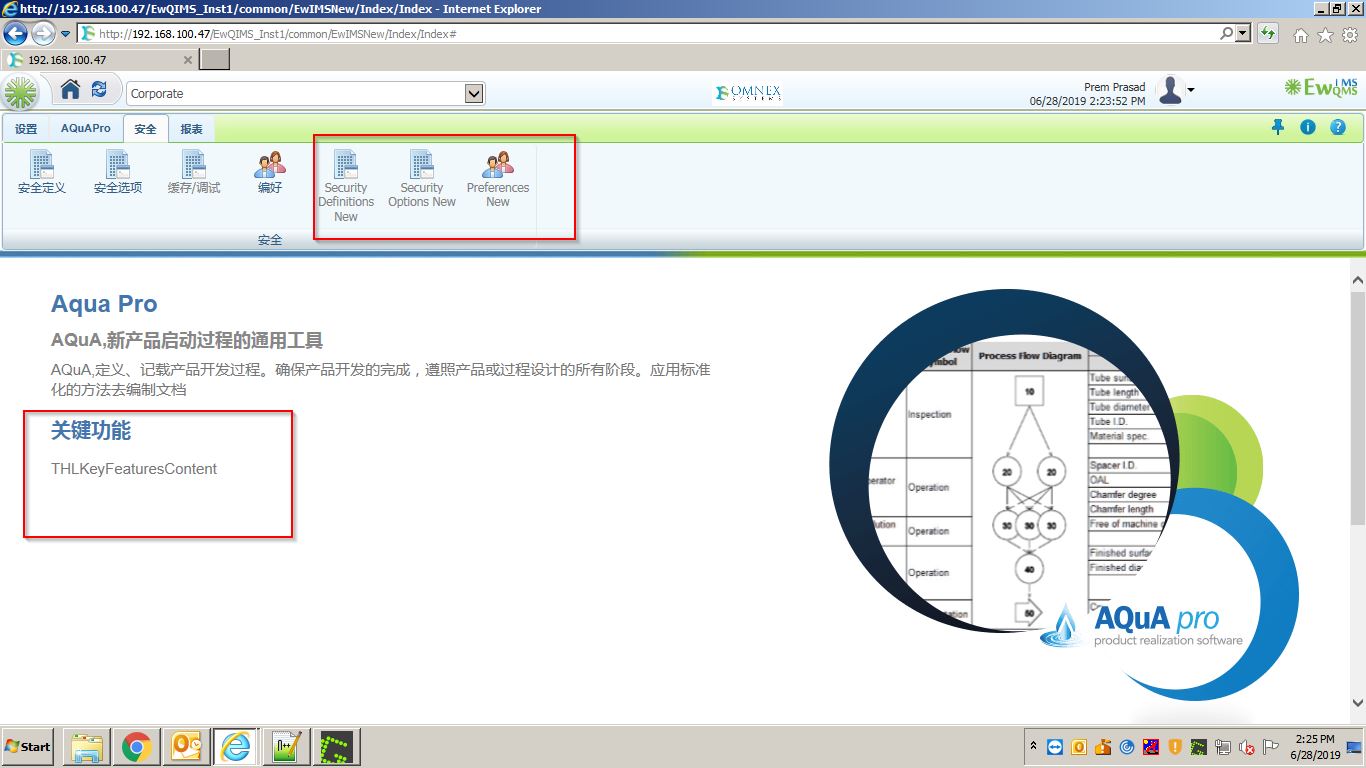This screenshot has height=768, width=1366.
Task: Select the 安全 tab
Action: click(x=146, y=129)
